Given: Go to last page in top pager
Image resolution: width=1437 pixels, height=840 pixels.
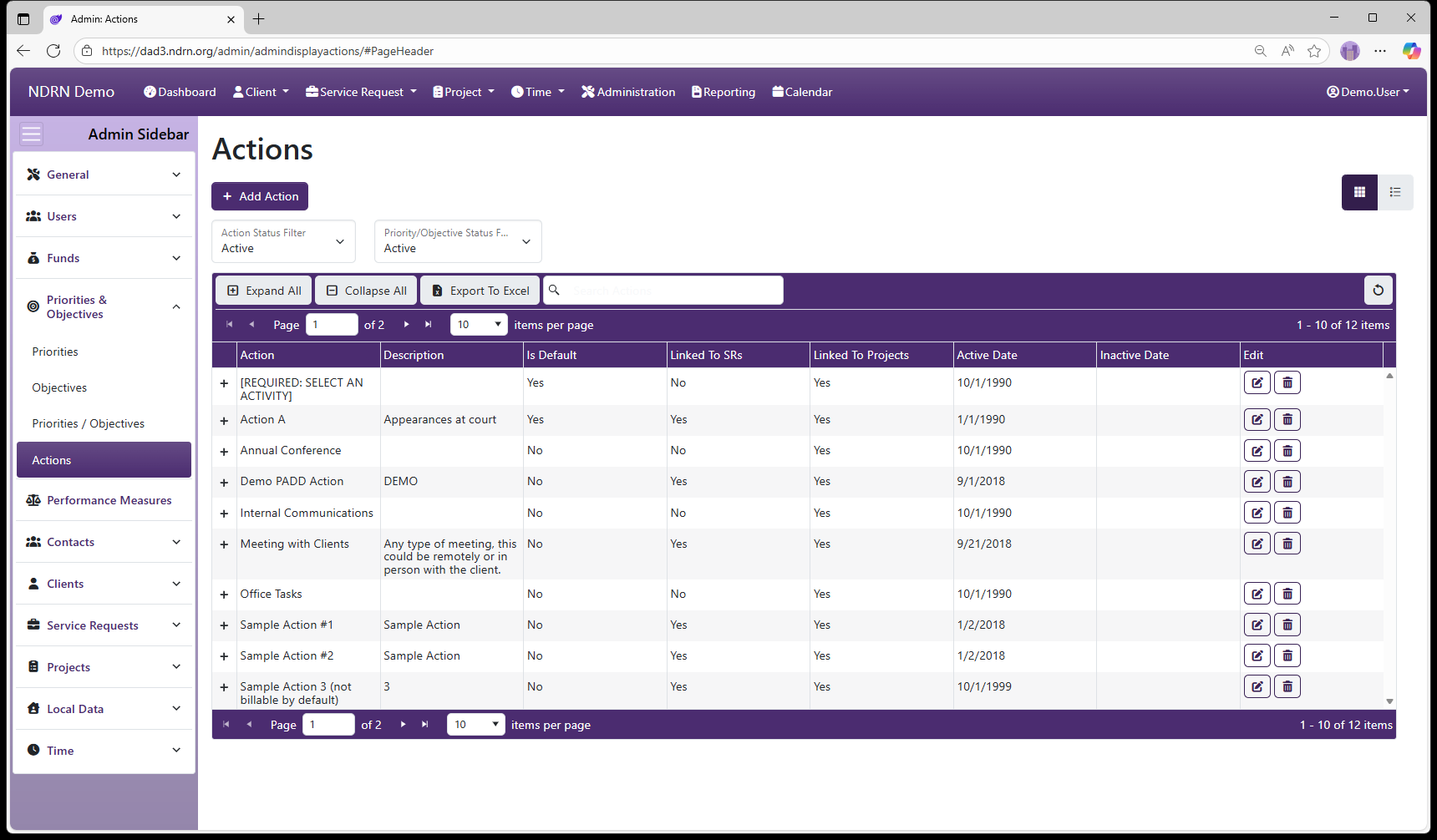Looking at the screenshot, I should 429,324.
